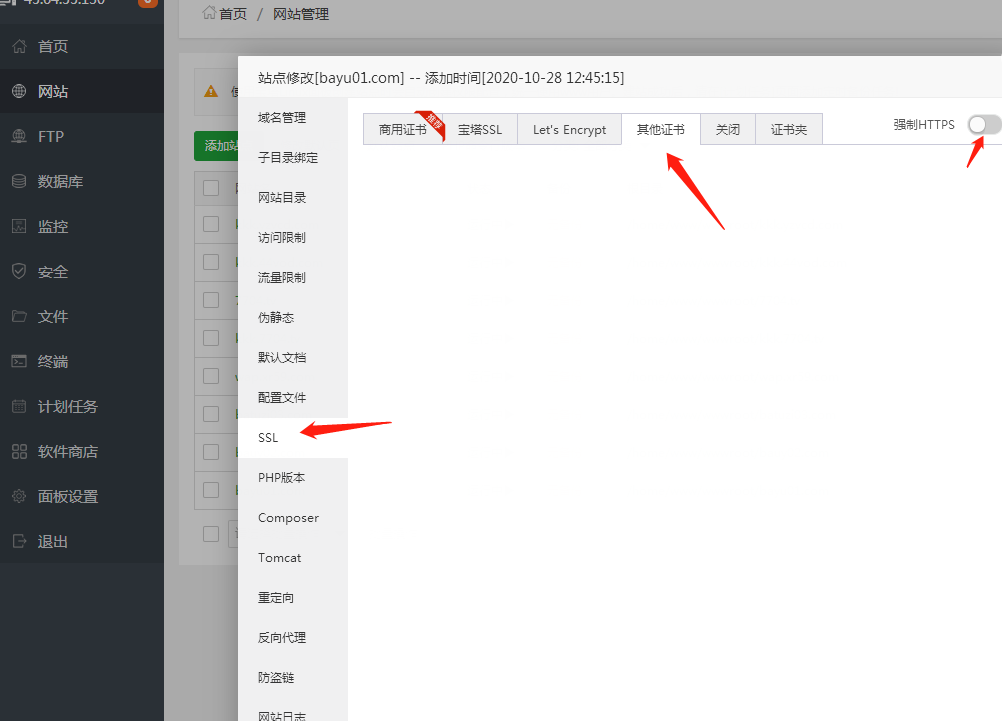Open the 证书夹 tab
1002x721 pixels.
pos(789,129)
